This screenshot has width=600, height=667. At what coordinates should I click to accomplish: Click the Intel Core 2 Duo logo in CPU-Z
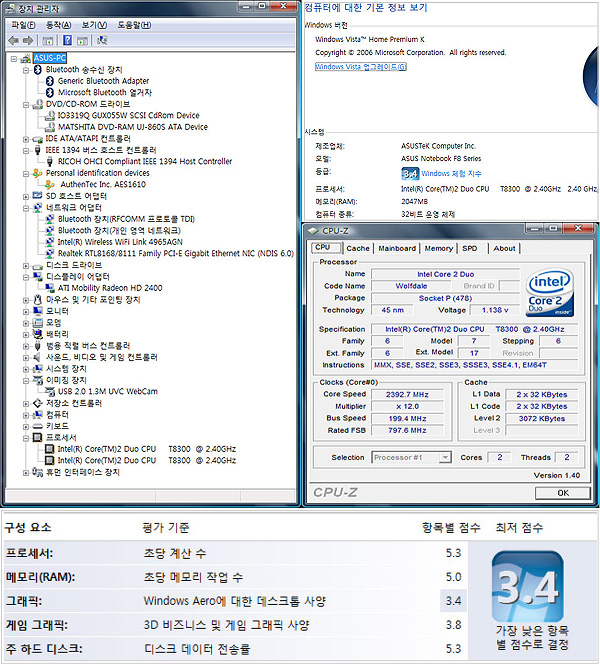[550, 293]
